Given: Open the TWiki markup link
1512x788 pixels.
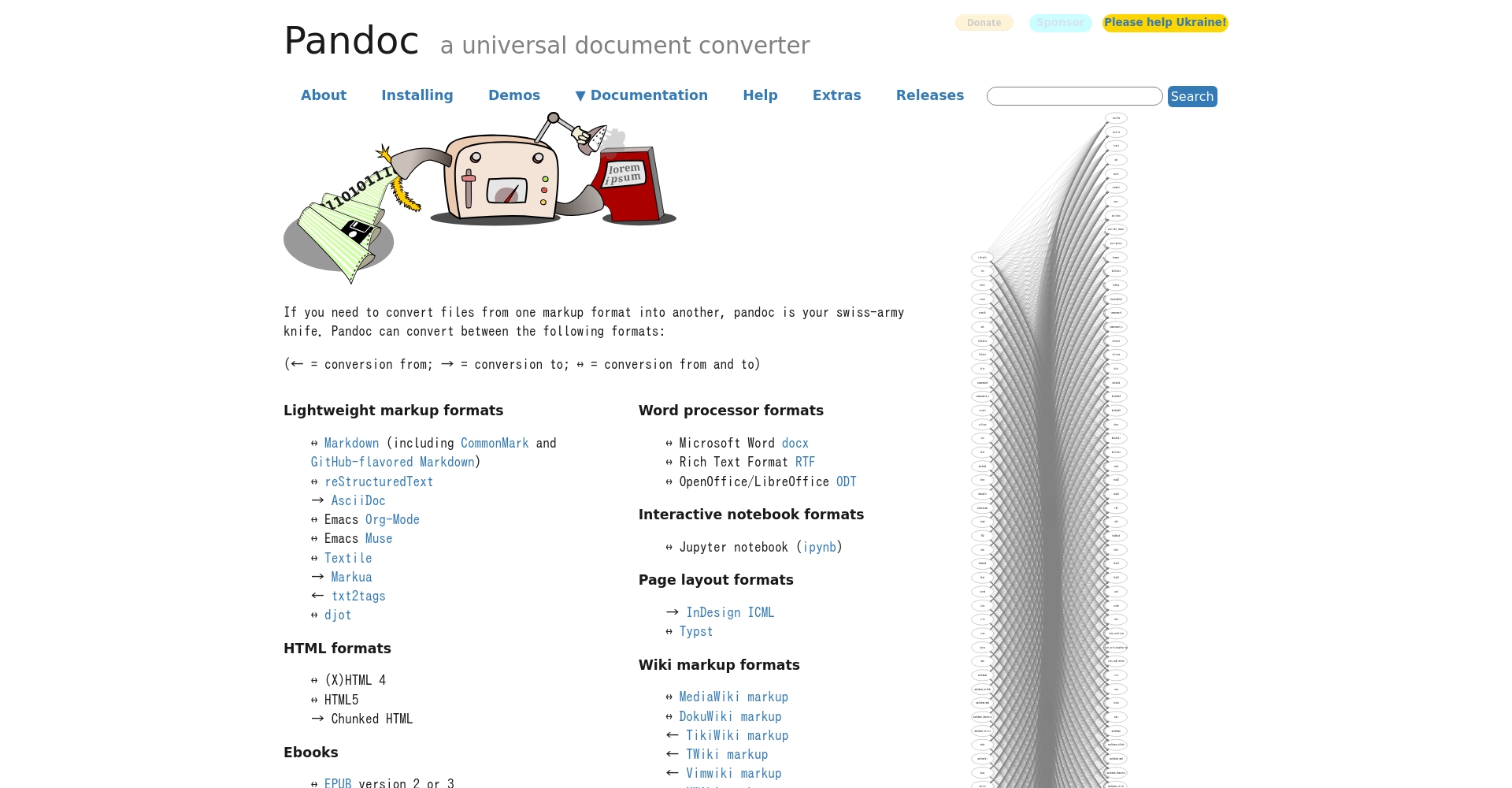Looking at the screenshot, I should pos(727,755).
